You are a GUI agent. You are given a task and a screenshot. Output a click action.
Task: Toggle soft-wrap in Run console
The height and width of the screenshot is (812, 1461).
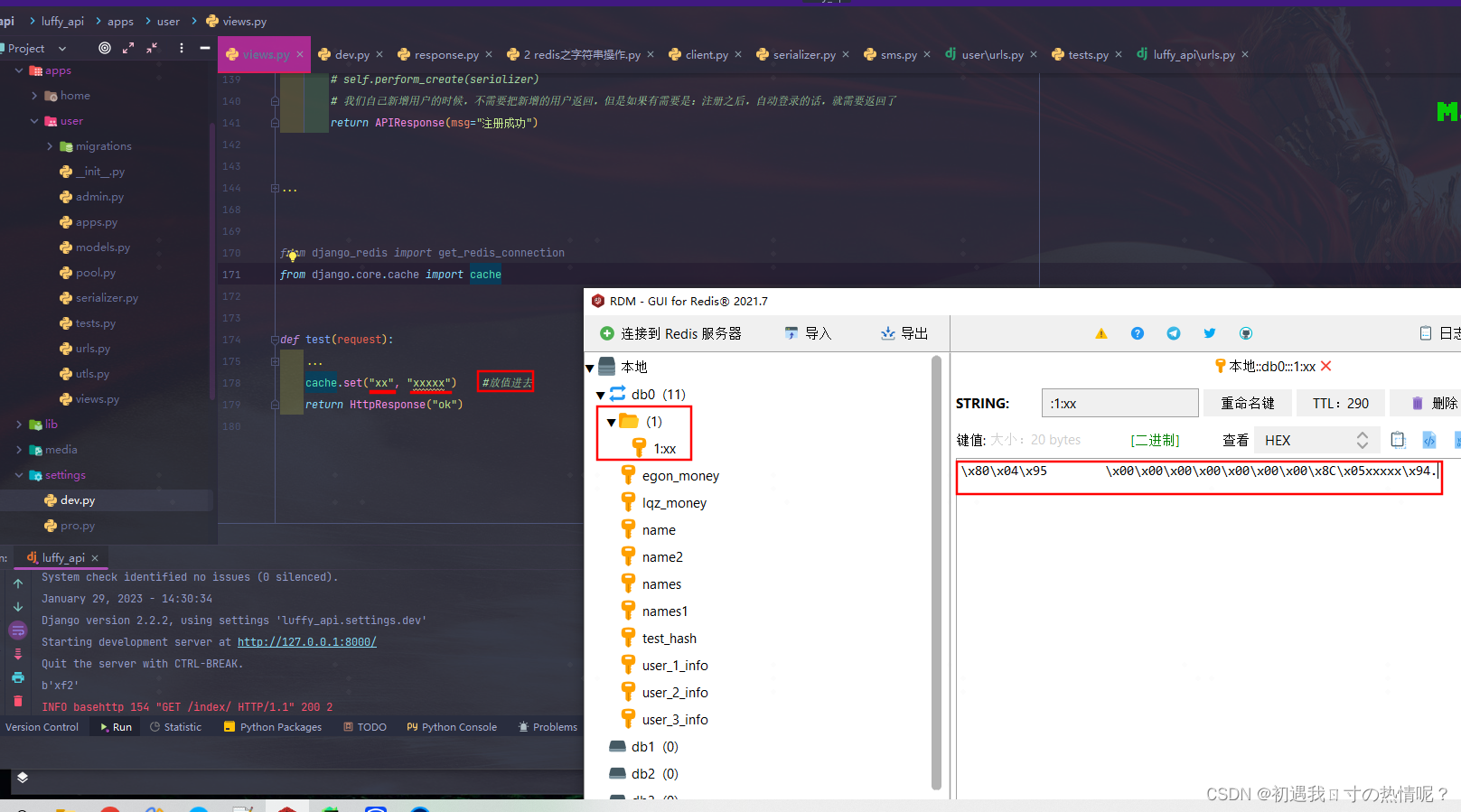[18, 630]
